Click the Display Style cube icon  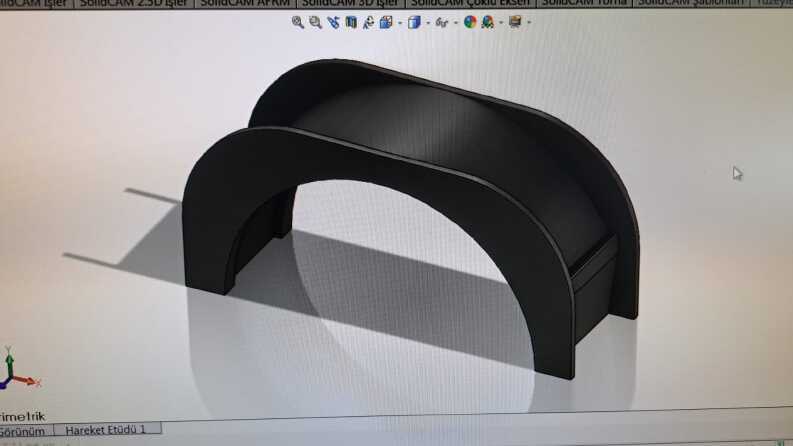pos(414,22)
